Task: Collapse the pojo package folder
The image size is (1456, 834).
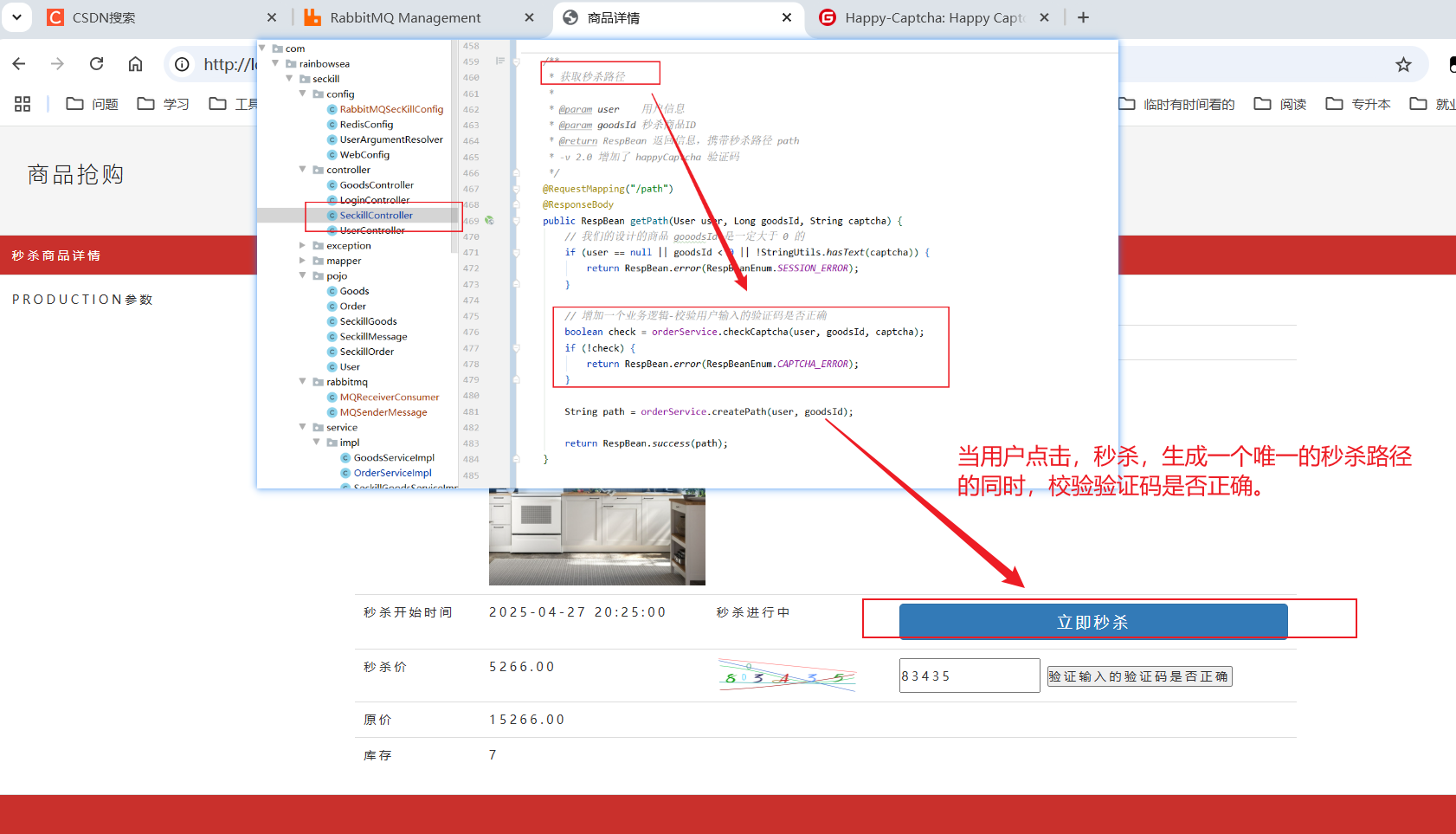Action: [x=303, y=275]
